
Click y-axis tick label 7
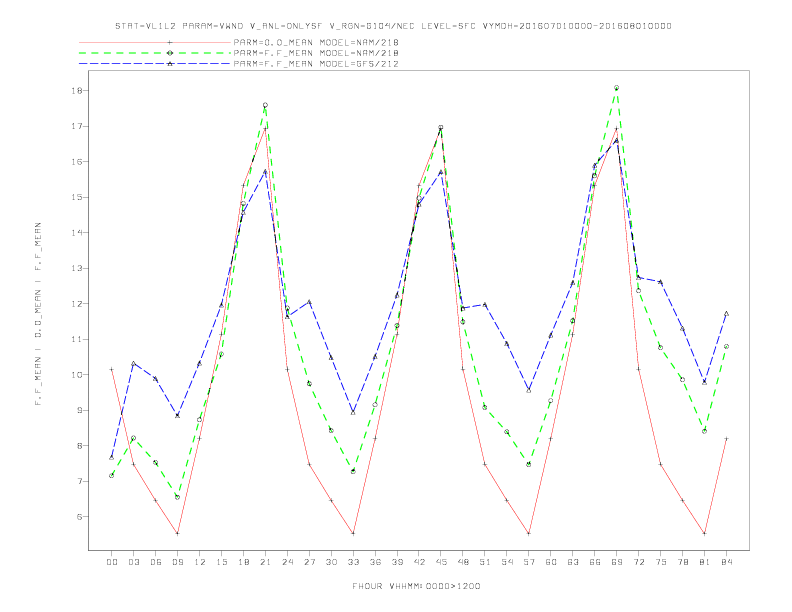coord(80,481)
